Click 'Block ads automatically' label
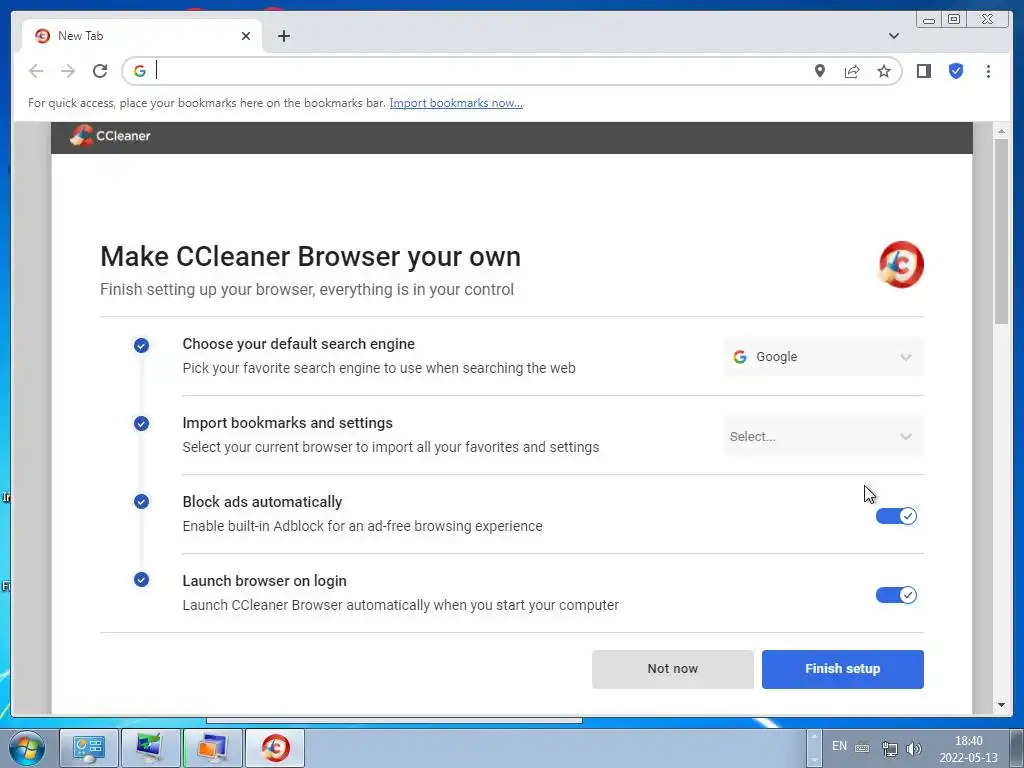The height and width of the screenshot is (768, 1024). pyautogui.click(x=263, y=502)
